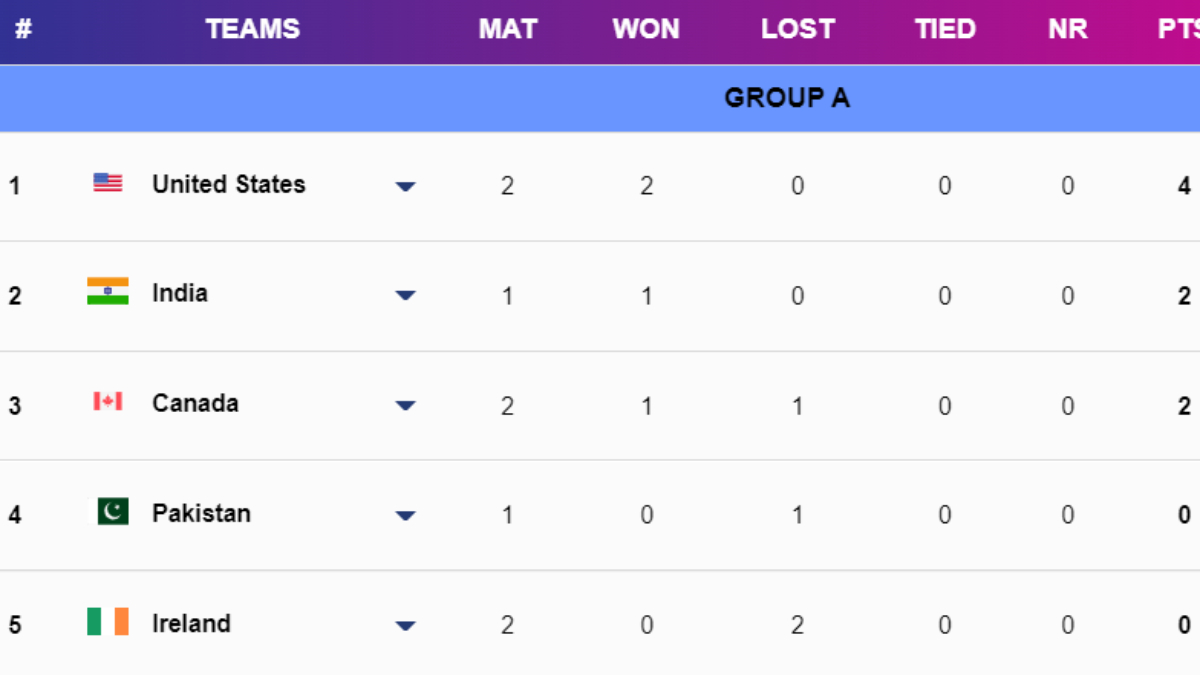Click the United States team name

(228, 184)
